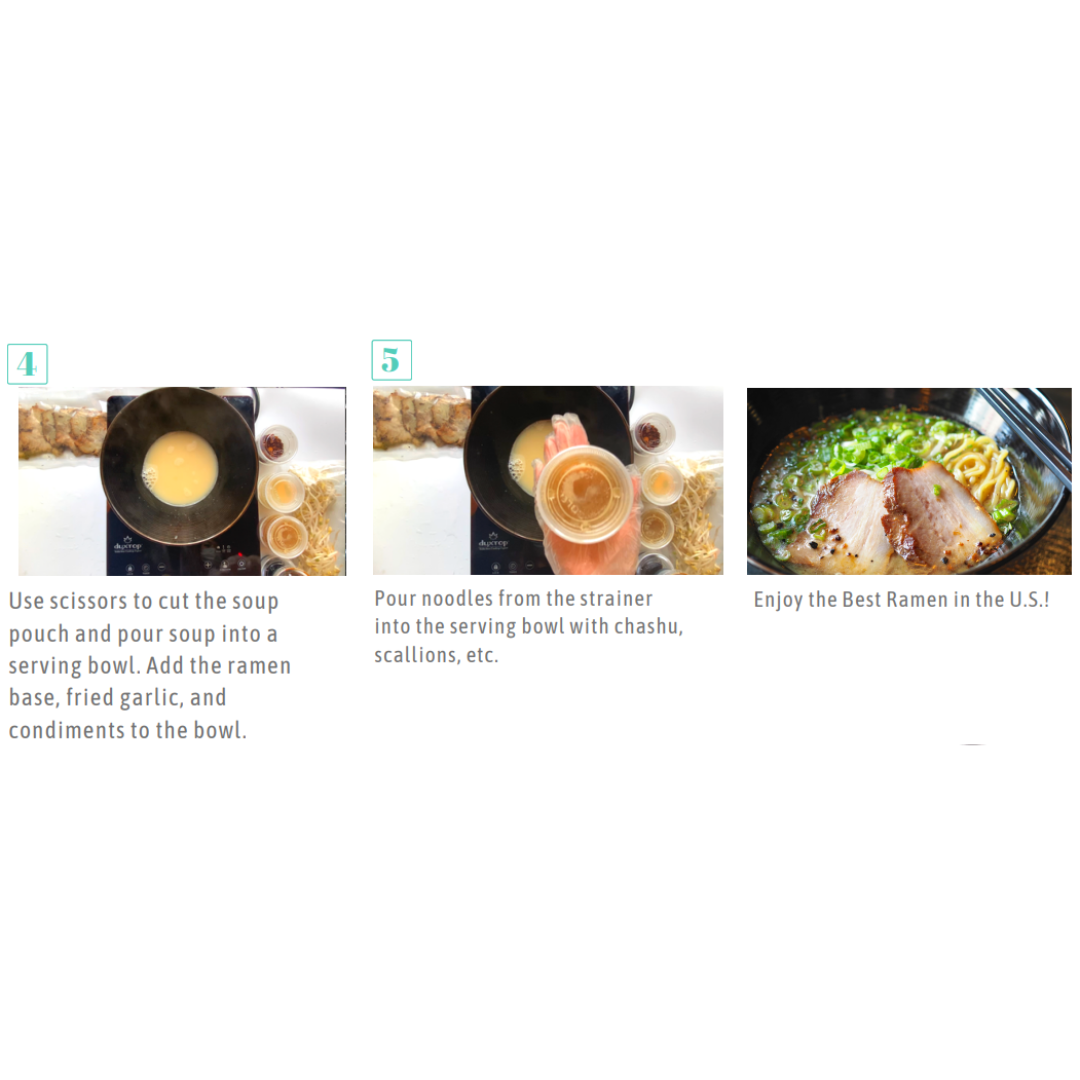The image size is (1080, 1080).
Task: Click the cooktop brand logo in step 4 photo
Action: [x=127, y=545]
